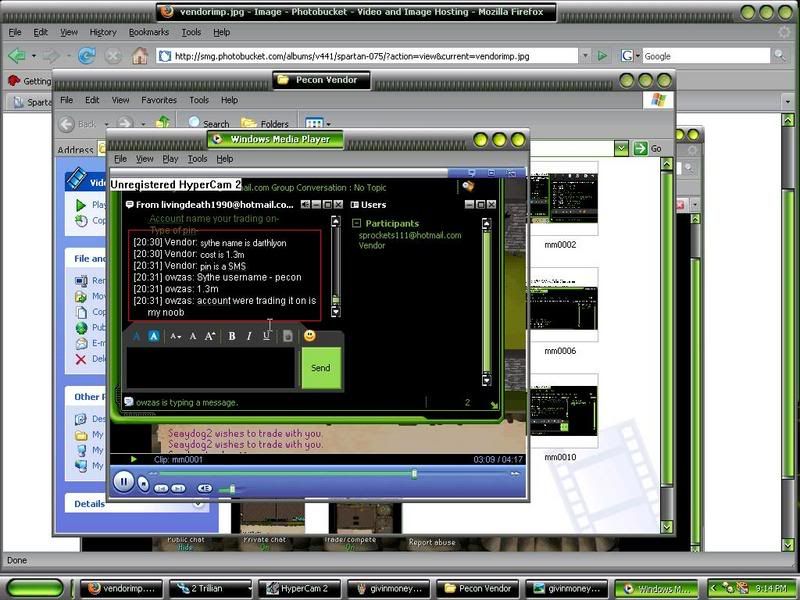Reload the page in Firefox

[86, 55]
